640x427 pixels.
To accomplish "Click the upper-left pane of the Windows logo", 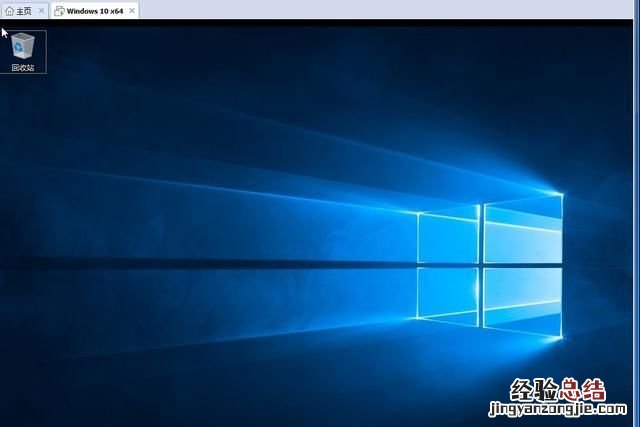I will [x=446, y=237].
